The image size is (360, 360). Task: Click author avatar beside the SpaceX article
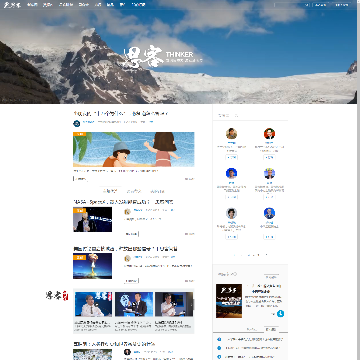click(127, 211)
